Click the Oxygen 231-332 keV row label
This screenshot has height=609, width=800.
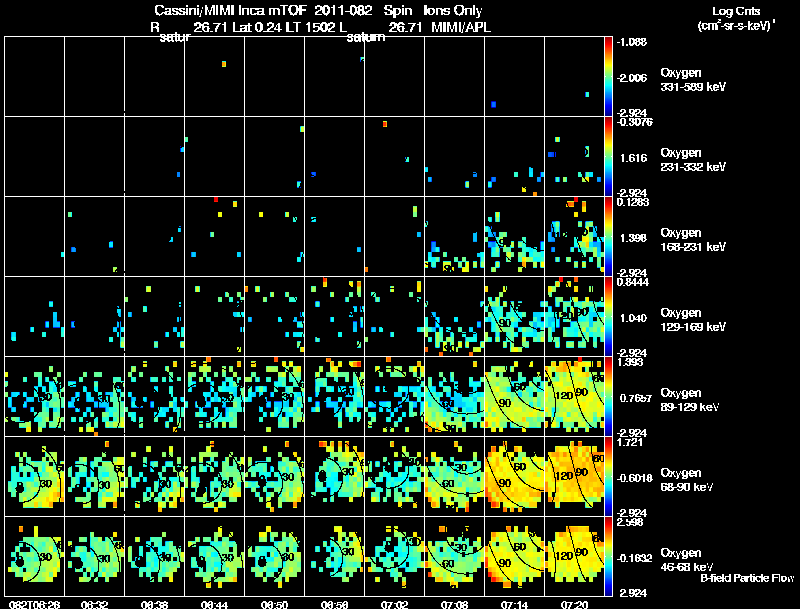(x=693, y=160)
